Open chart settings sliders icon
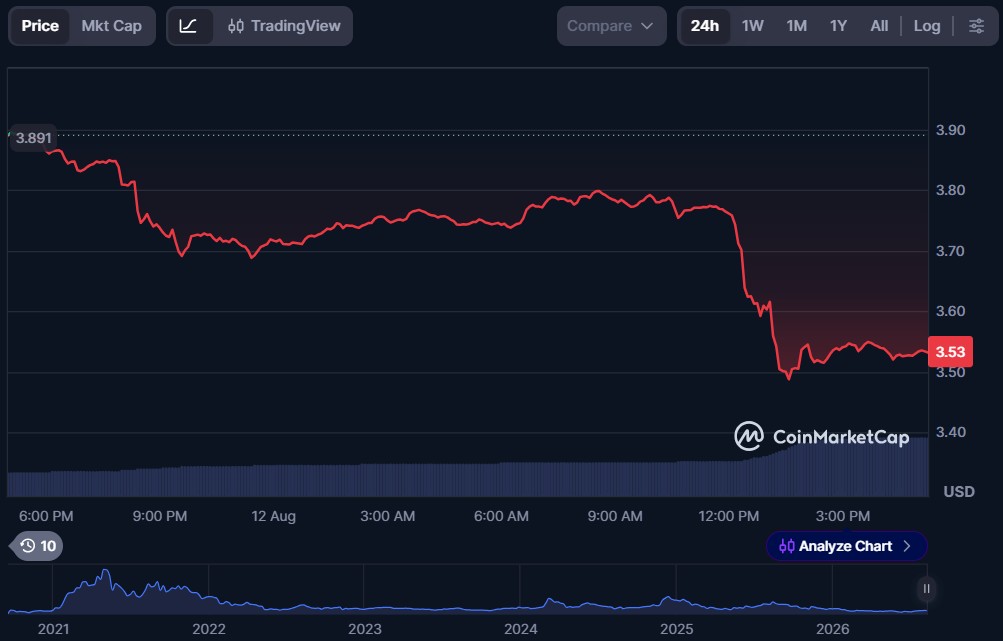This screenshot has width=1003, height=641. pos(976,26)
